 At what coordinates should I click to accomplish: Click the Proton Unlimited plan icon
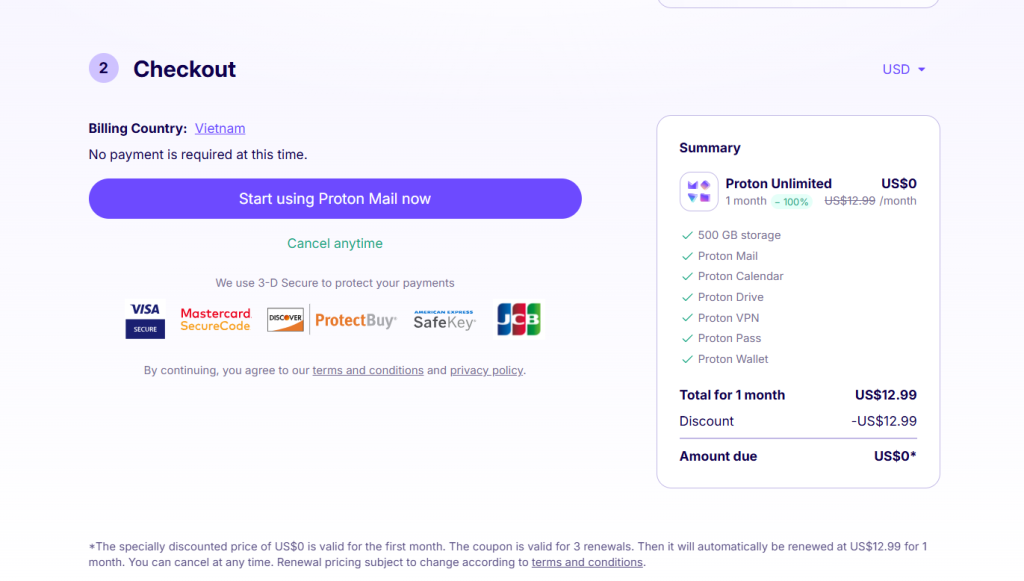pyautogui.click(x=698, y=192)
